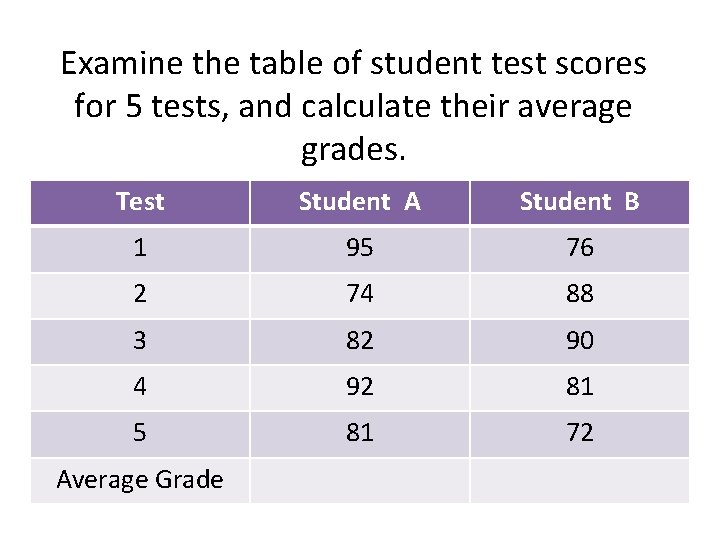This screenshot has width=720, height=540.
Task: Click Student B's score 88
Action: pos(579,295)
